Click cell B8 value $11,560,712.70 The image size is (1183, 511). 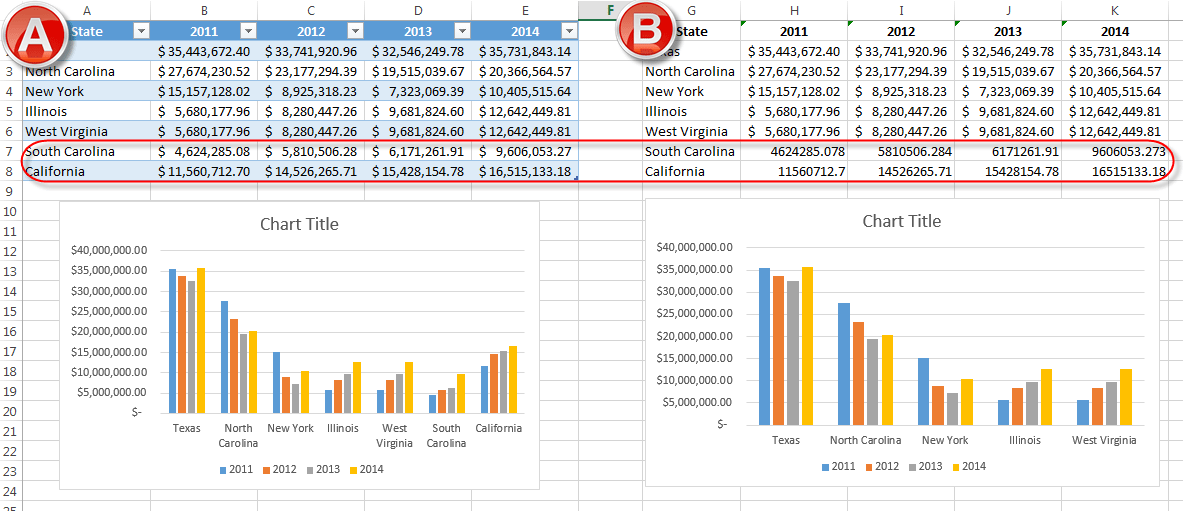point(204,171)
